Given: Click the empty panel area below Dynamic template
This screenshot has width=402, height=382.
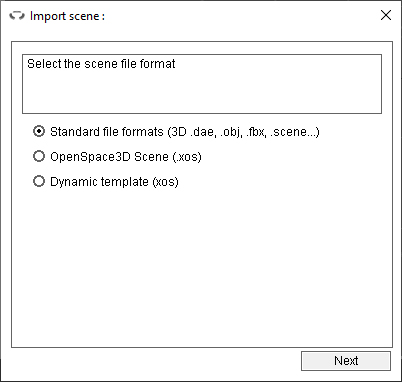Looking at the screenshot, I should tap(202, 267).
